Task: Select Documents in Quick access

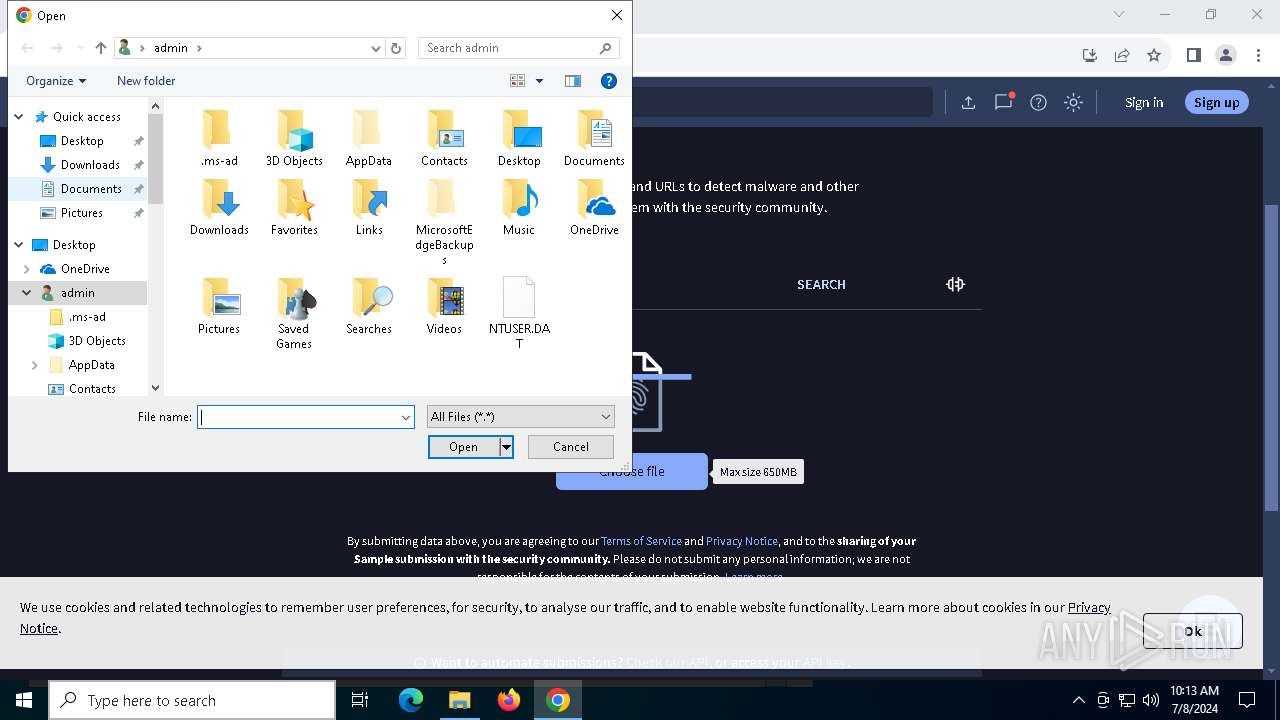Action: tap(91, 189)
